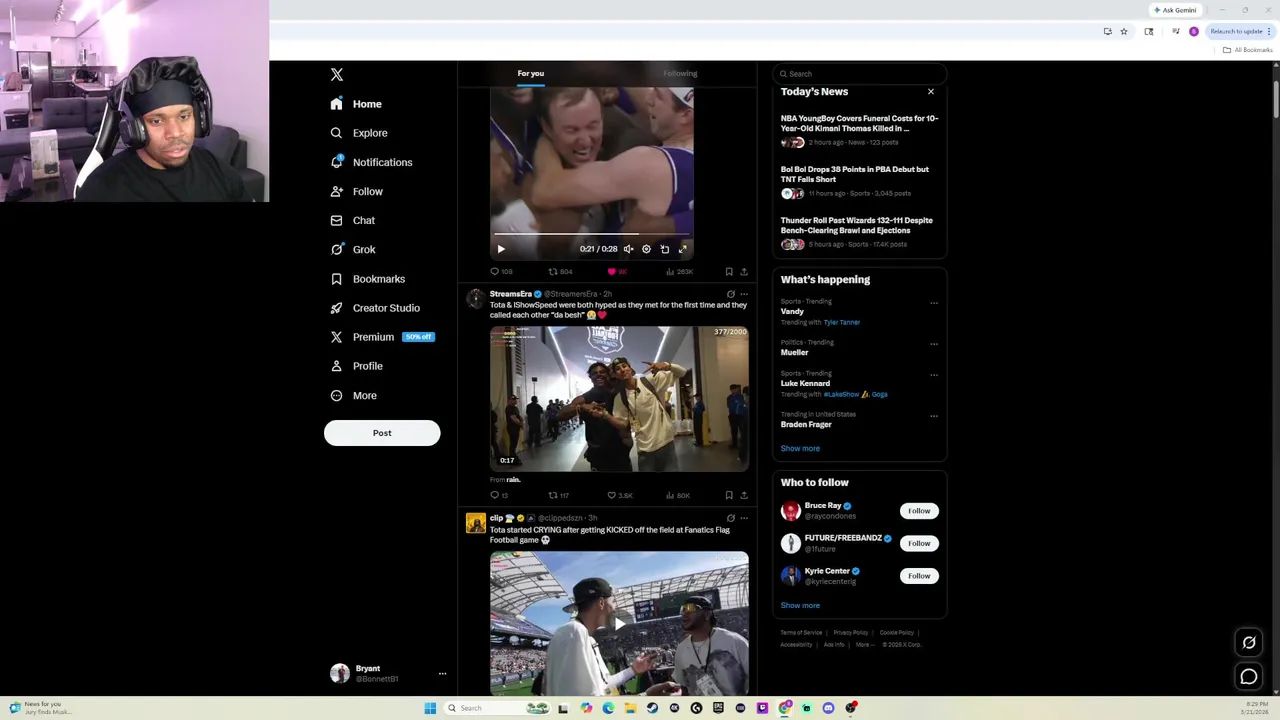Open Grok in the sidebar

353,249
